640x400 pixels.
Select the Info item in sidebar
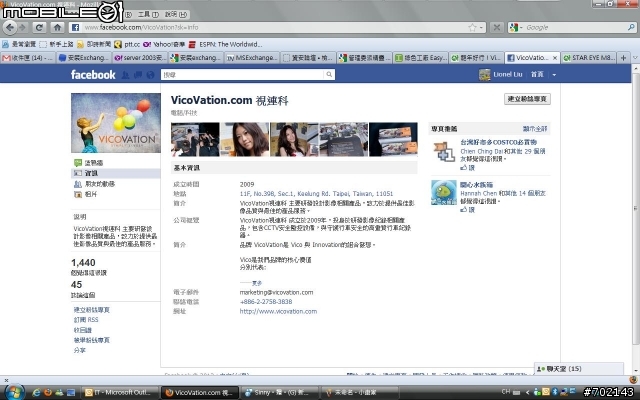coord(116,173)
